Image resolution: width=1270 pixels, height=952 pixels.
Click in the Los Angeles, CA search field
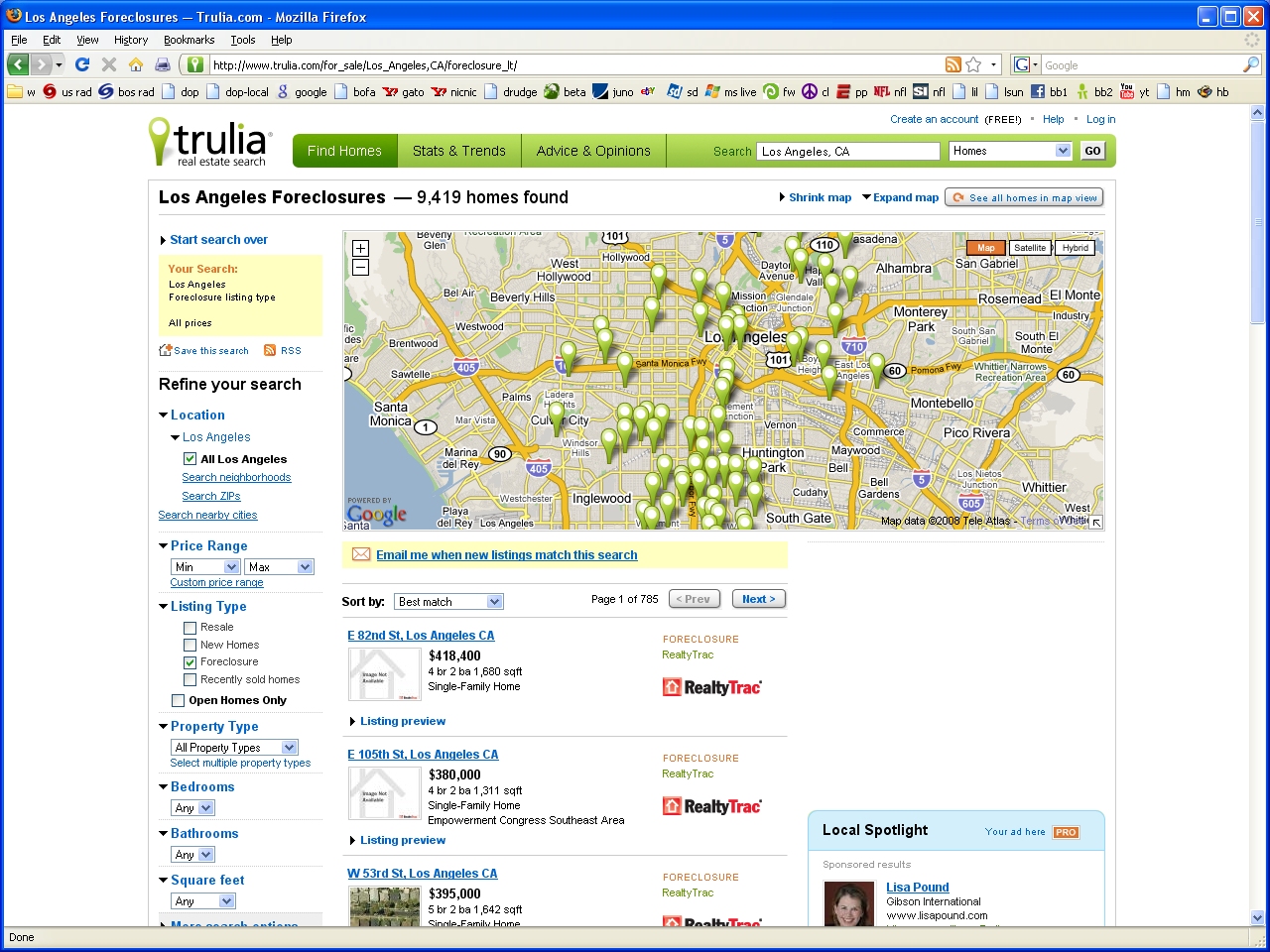[848, 151]
